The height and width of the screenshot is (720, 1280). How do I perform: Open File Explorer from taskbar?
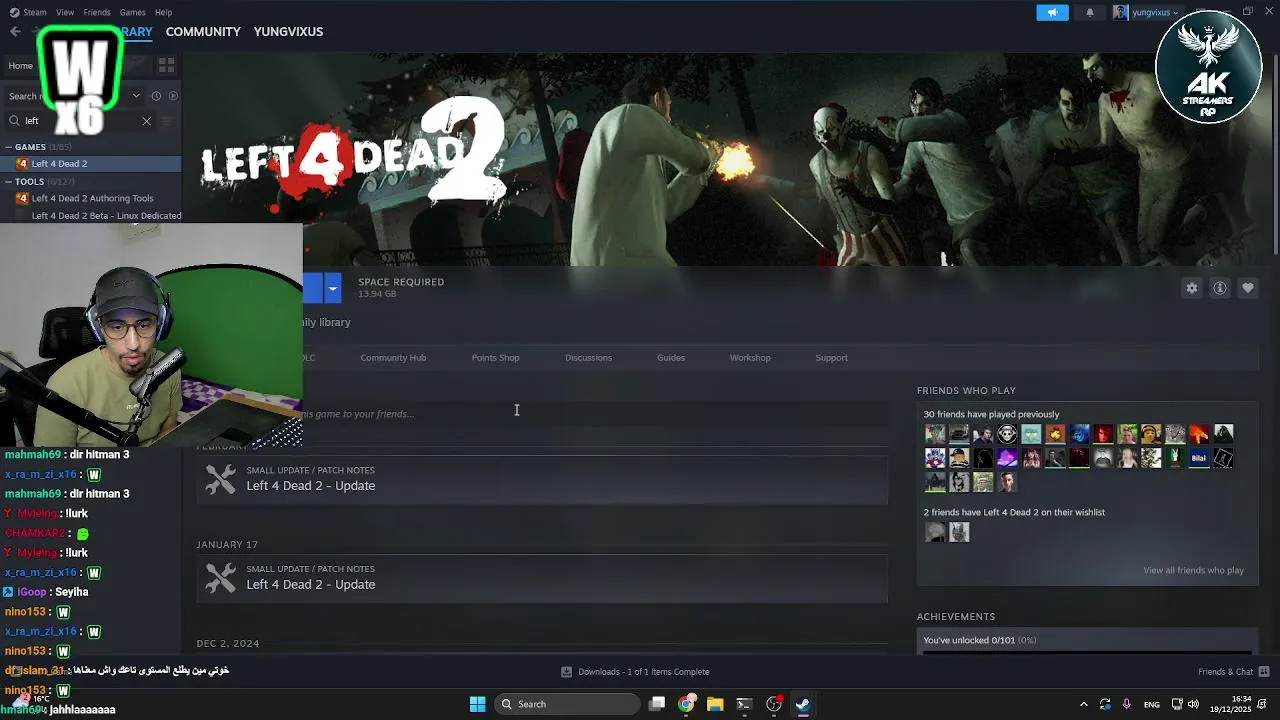tap(715, 704)
